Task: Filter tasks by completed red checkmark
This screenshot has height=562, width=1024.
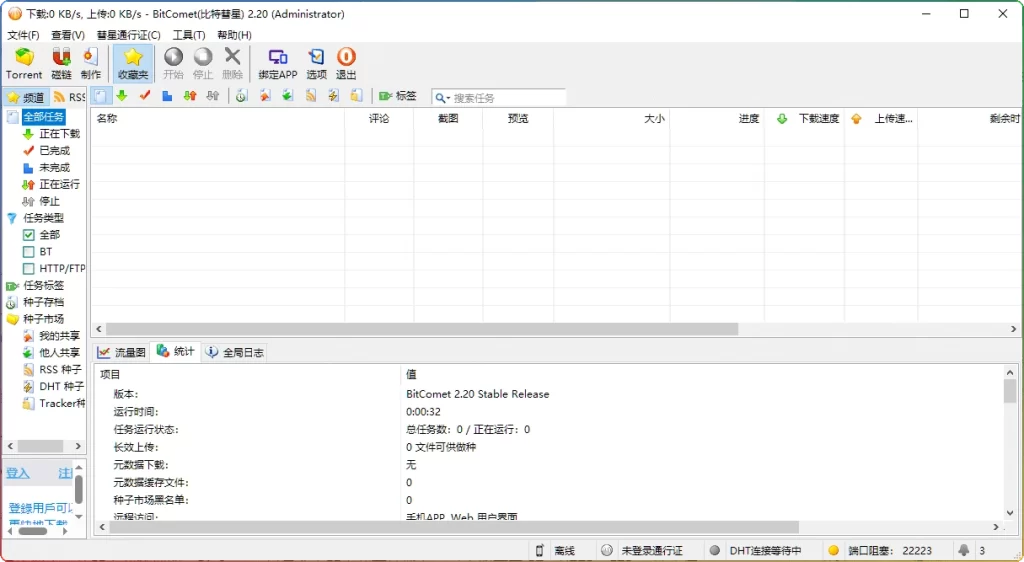Action: pyautogui.click(x=145, y=97)
